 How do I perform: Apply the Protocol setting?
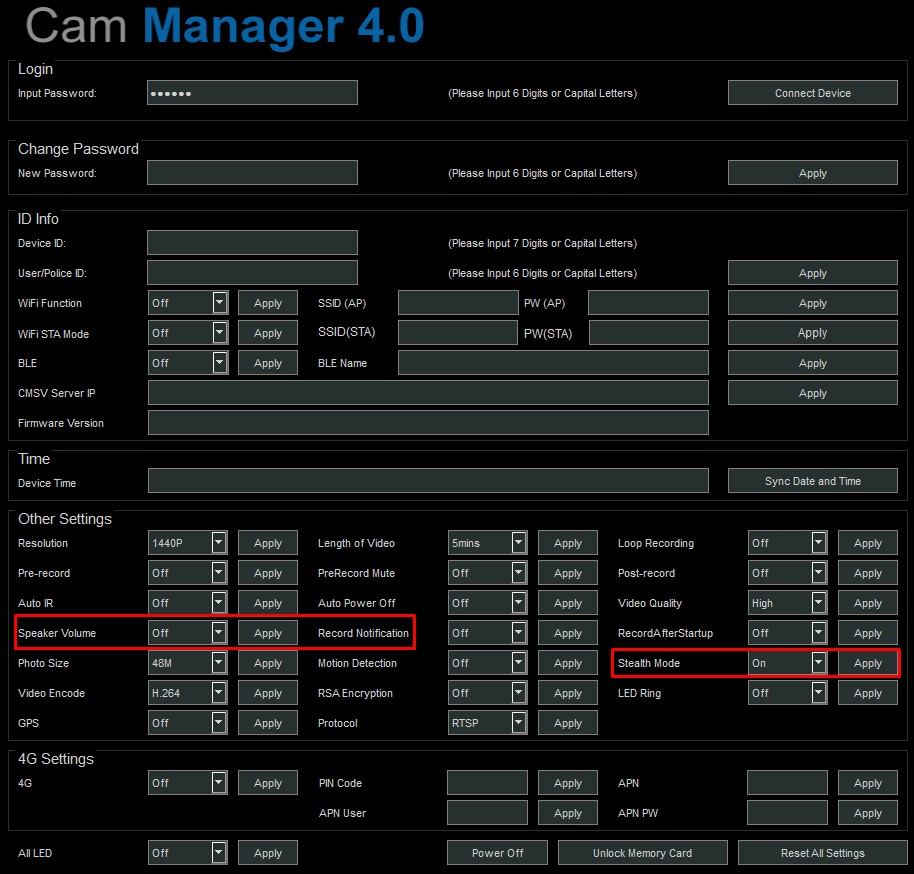point(568,723)
